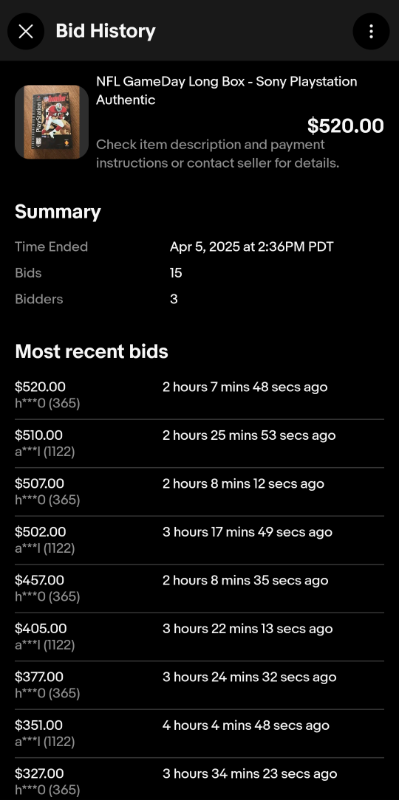Tap the Bidders count of 3
Image resolution: width=399 pixels, height=800 pixels.
(x=173, y=299)
